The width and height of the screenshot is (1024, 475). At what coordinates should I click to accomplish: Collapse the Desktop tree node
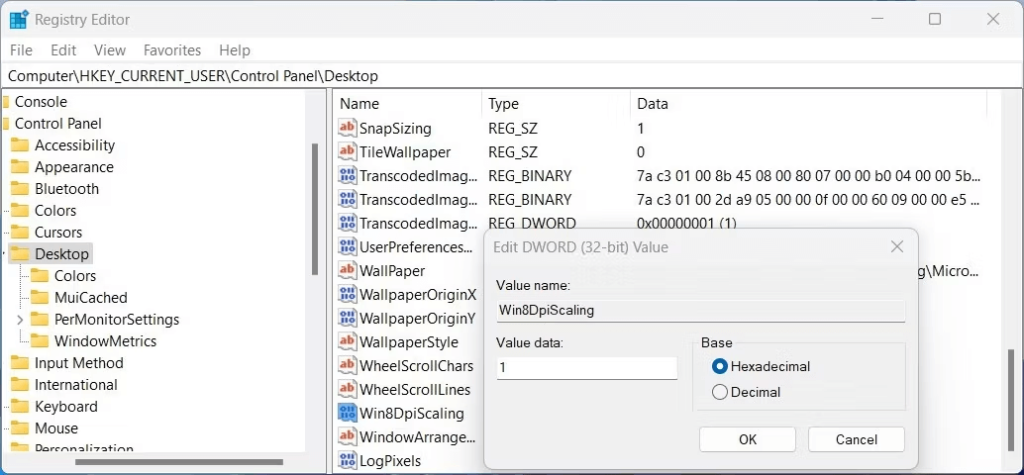tap(4, 255)
